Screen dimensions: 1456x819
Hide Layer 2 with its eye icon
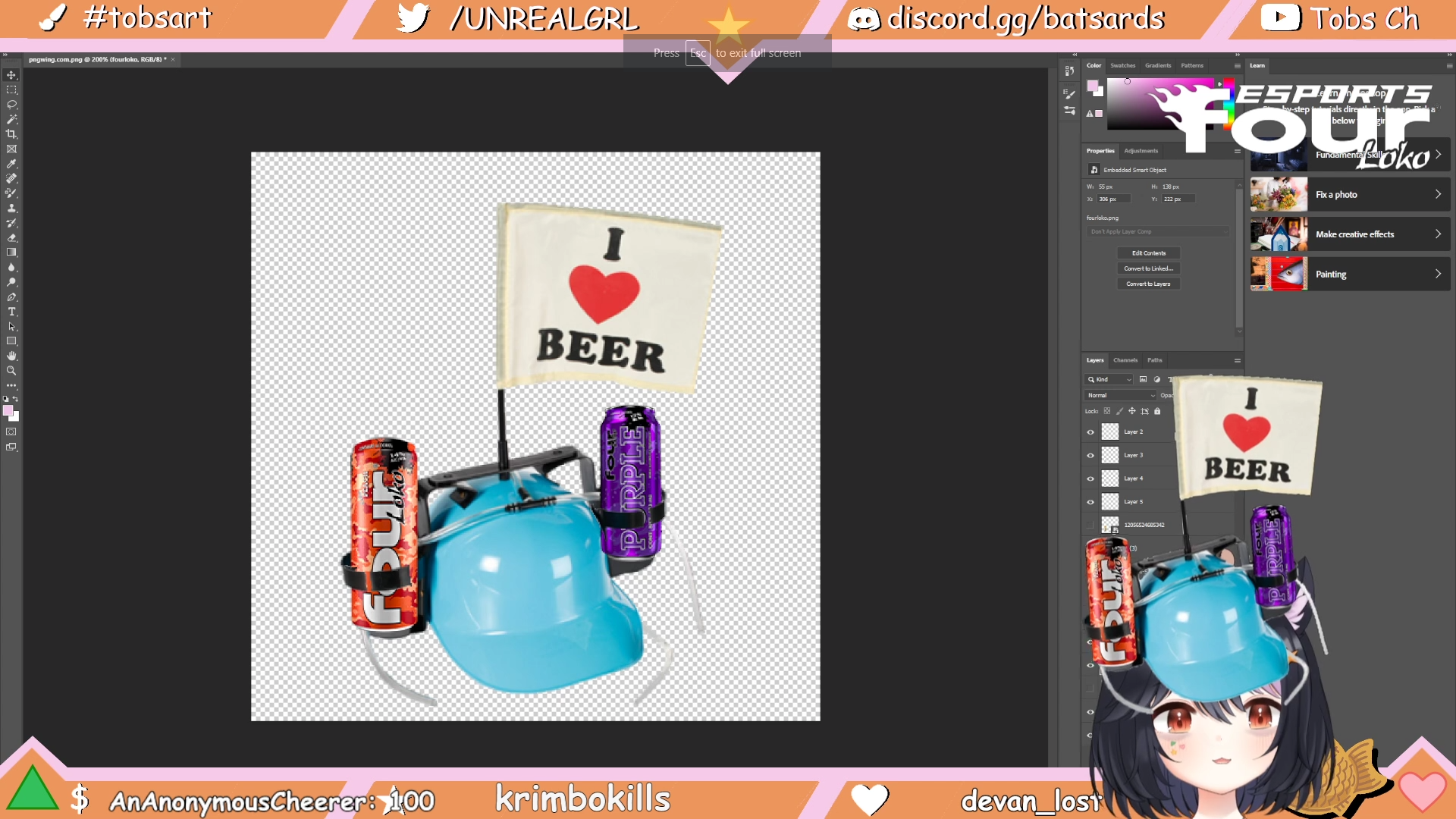coord(1090,432)
